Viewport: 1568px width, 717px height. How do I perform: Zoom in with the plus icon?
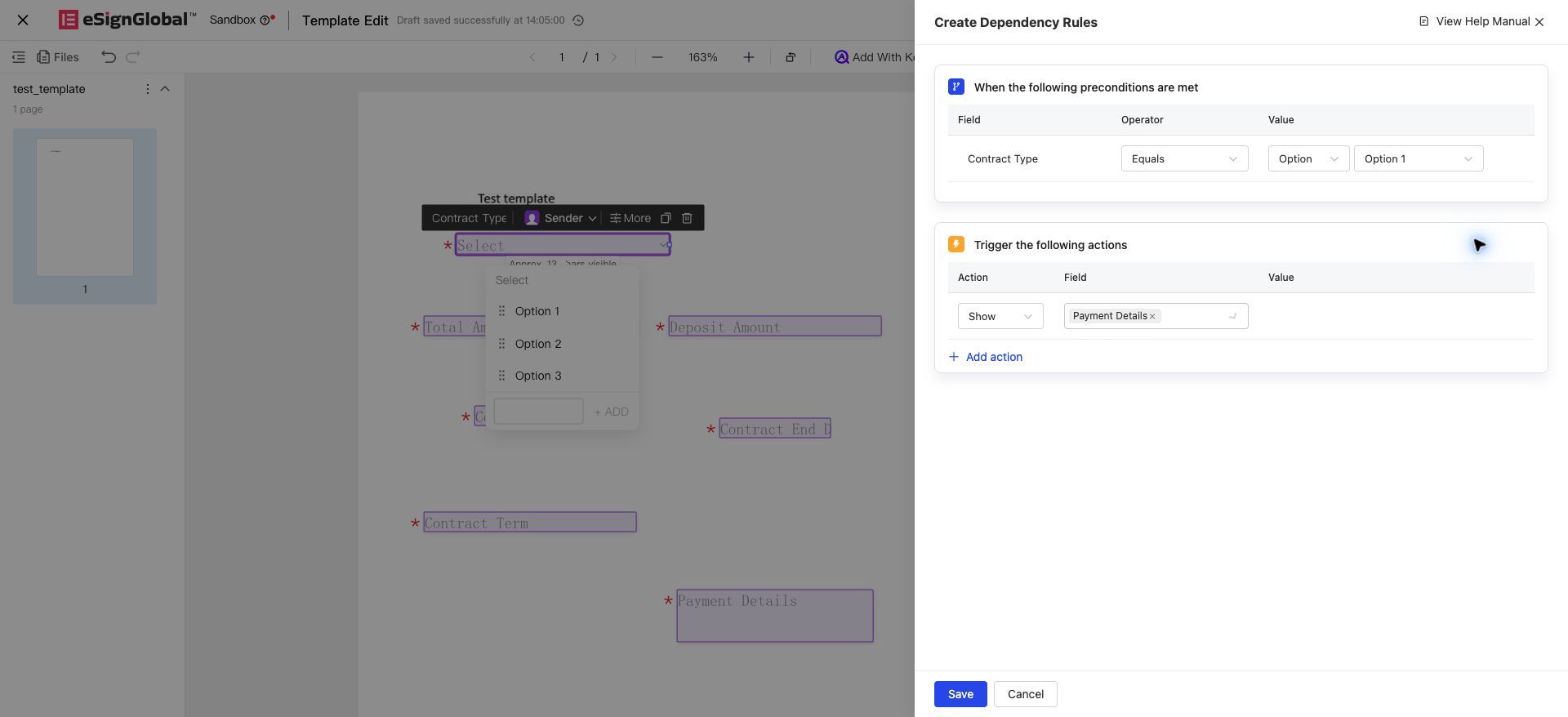(748, 57)
